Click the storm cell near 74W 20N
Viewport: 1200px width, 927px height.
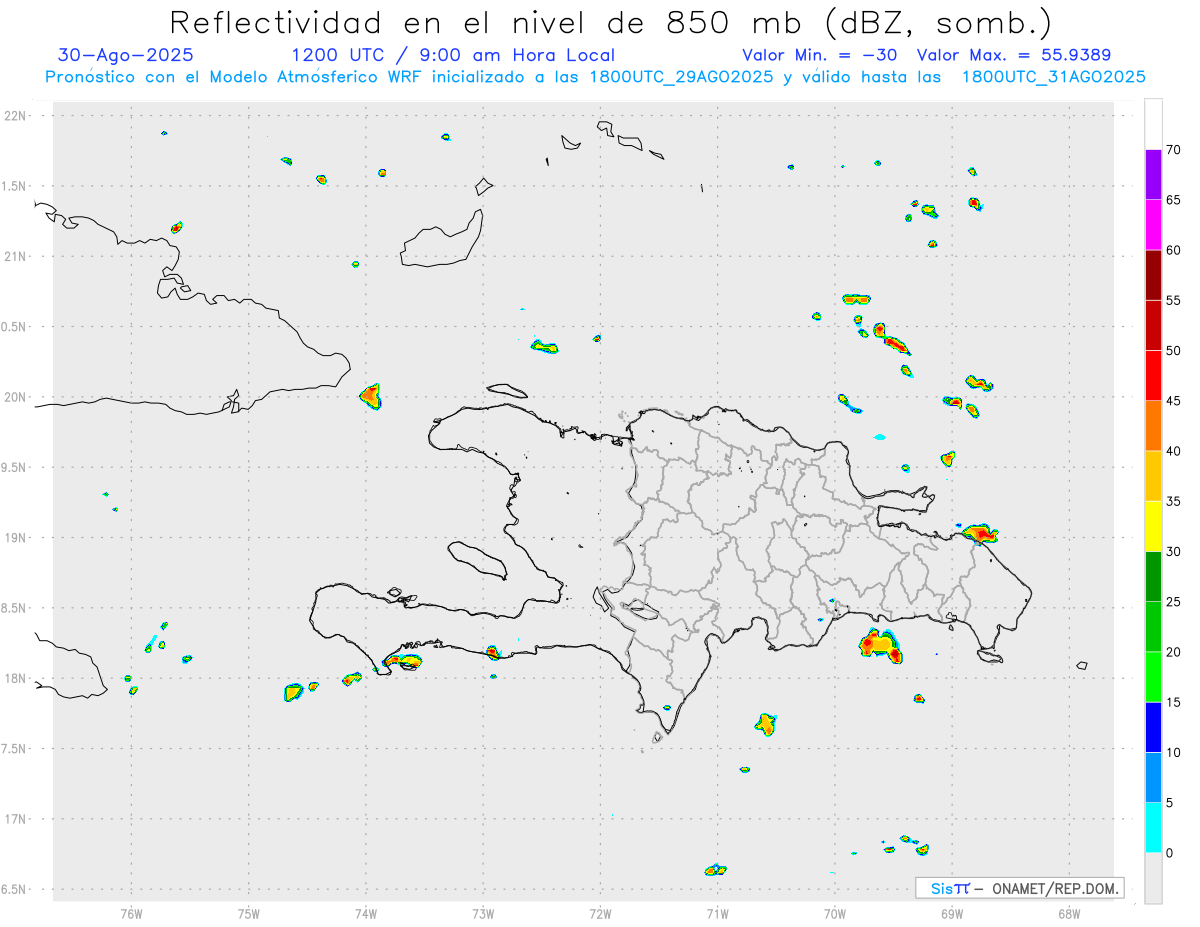tap(370, 396)
